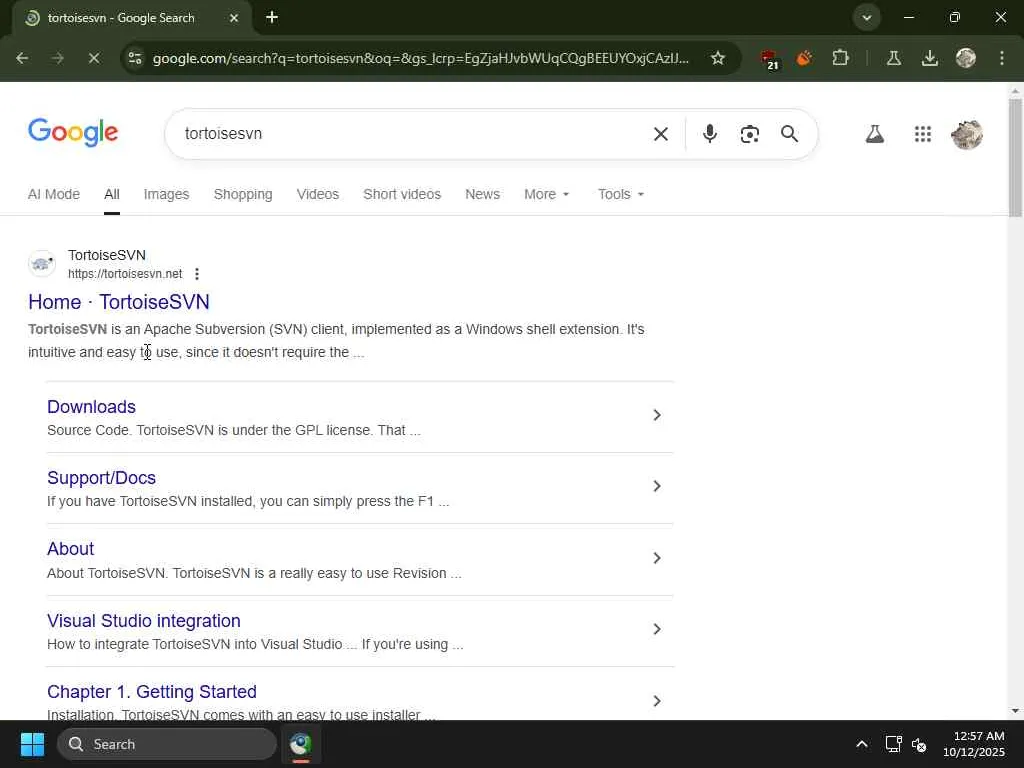Viewport: 1024px width, 768px height.
Task: Open the Downloads sitelink
Action: pos(91,407)
